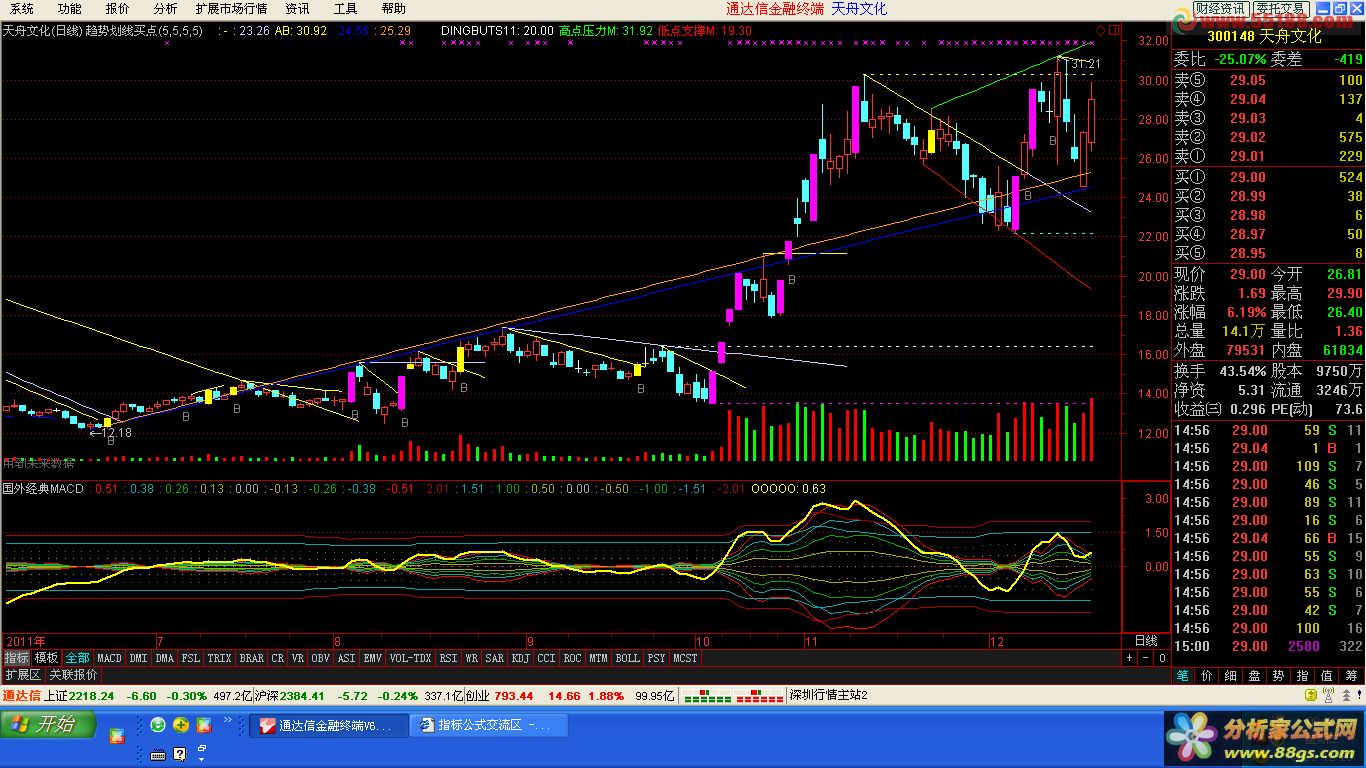The image size is (1366, 768).
Task: Switch indicator to SAR
Action: (494, 658)
